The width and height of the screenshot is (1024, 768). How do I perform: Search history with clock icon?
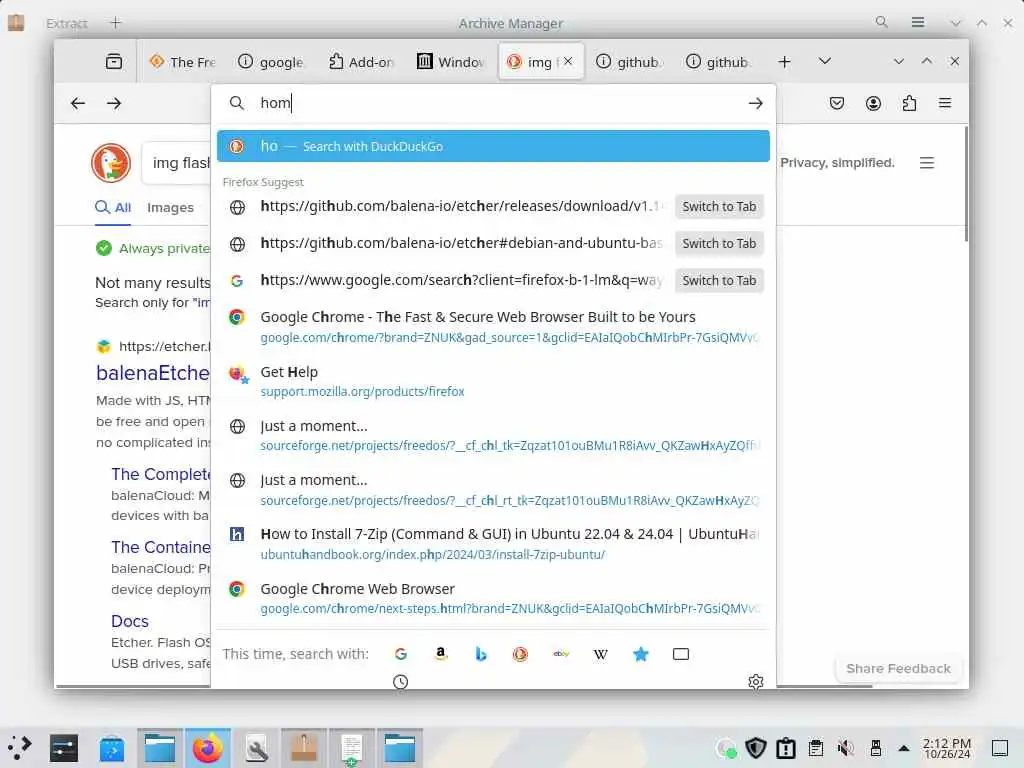click(x=400, y=682)
